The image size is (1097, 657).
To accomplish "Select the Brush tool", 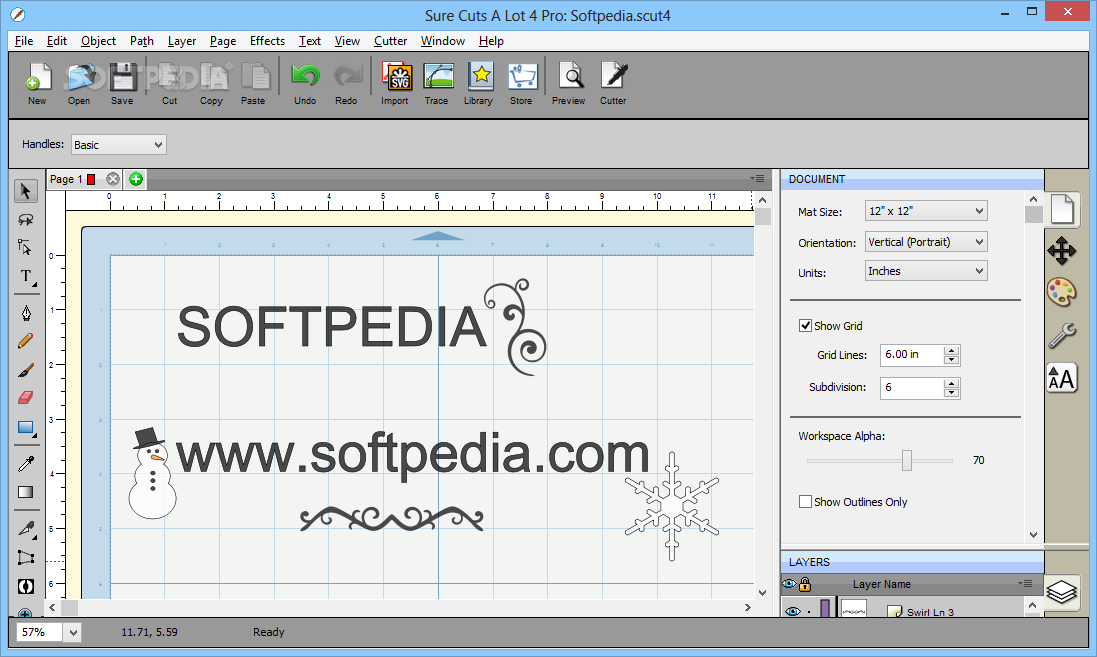I will 25,369.
